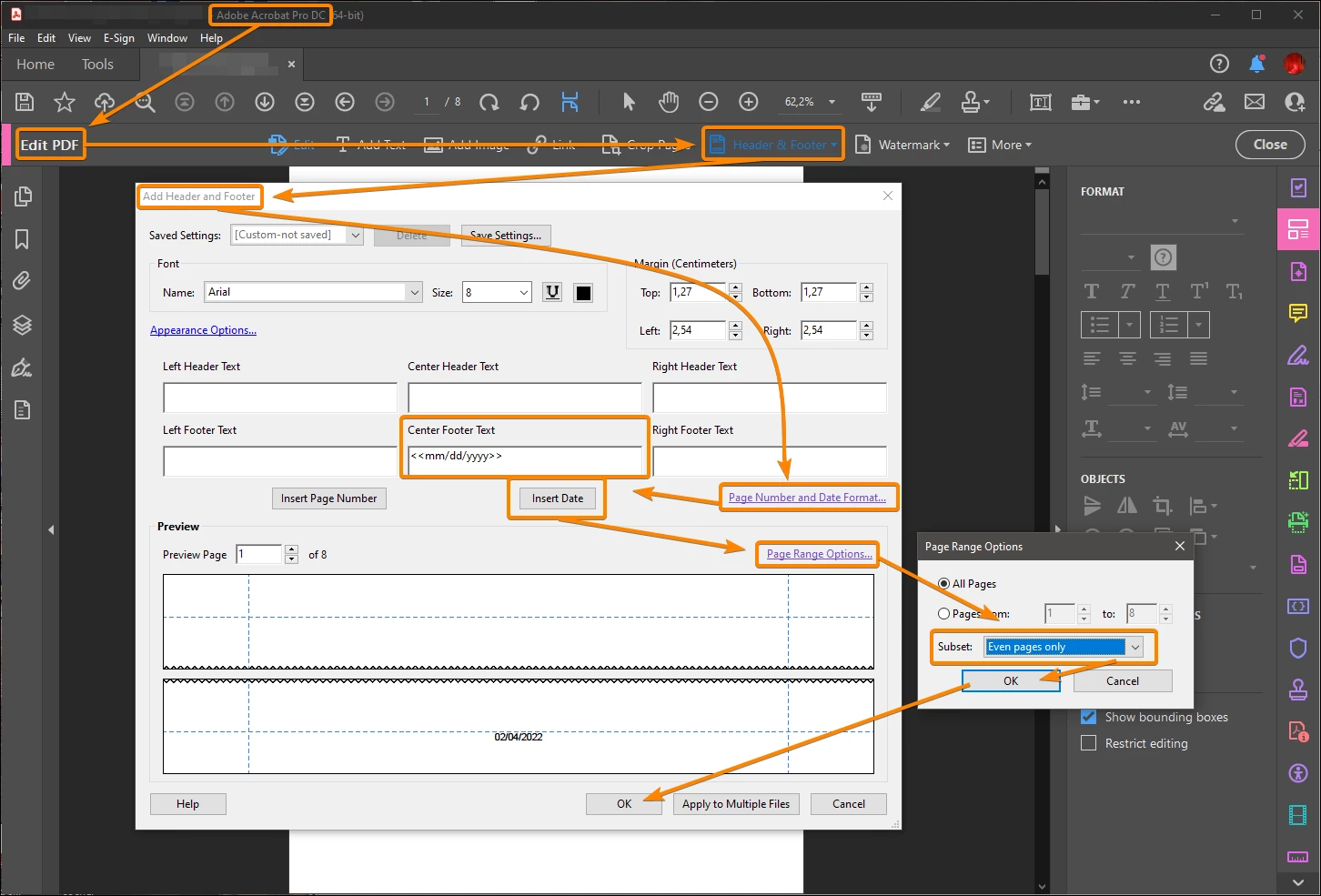1321x896 pixels.
Task: Select the All Pages radio button
Action: (944, 583)
